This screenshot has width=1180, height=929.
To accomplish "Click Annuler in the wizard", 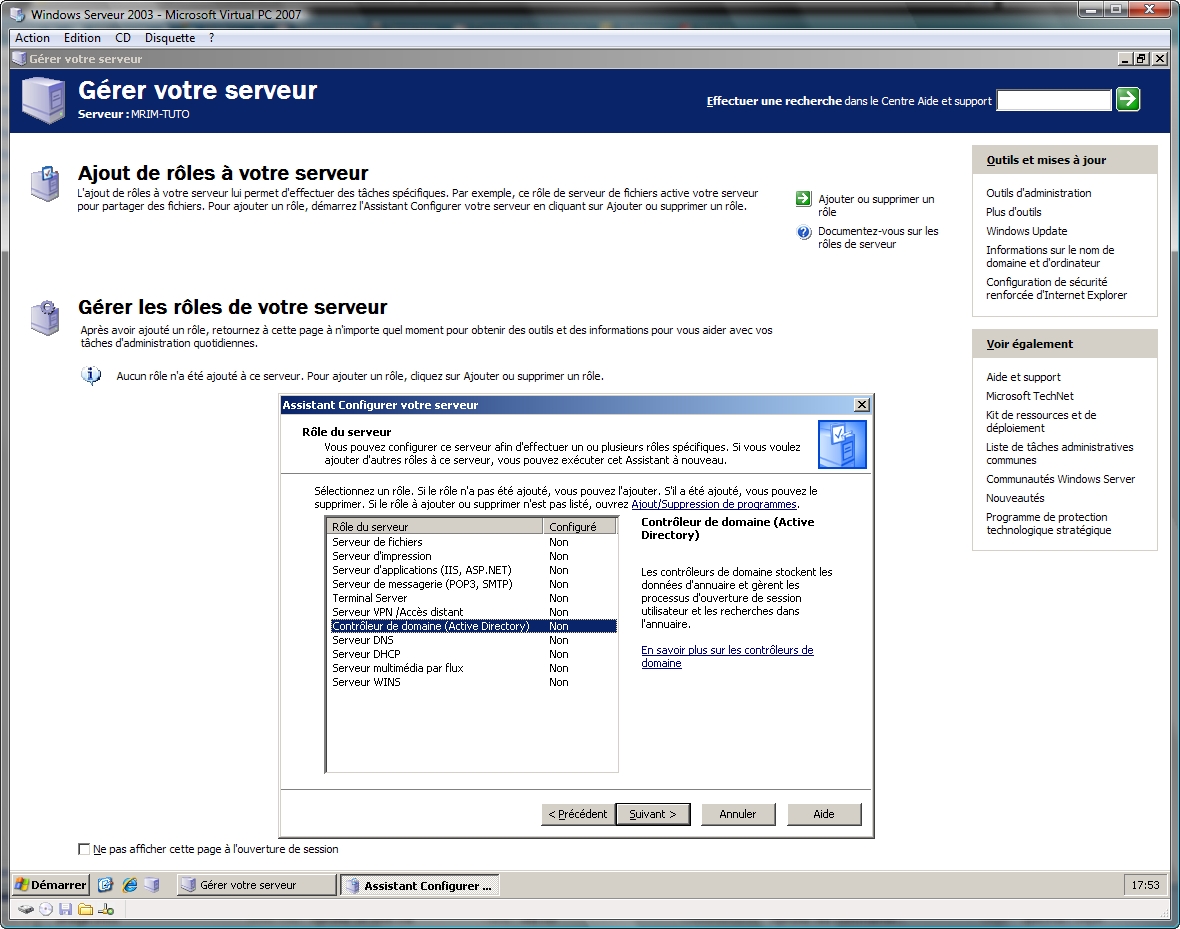I will (x=738, y=814).
